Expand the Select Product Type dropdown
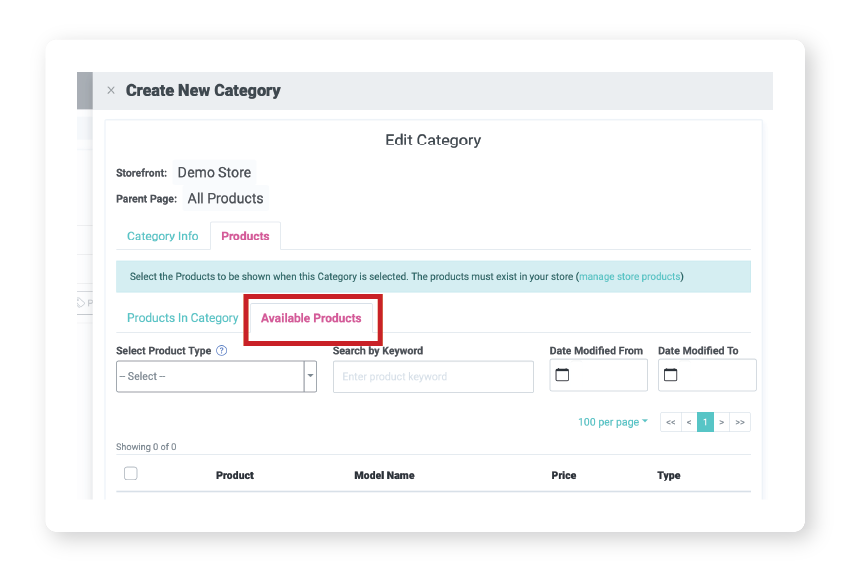The height and width of the screenshot is (577, 851). point(310,376)
